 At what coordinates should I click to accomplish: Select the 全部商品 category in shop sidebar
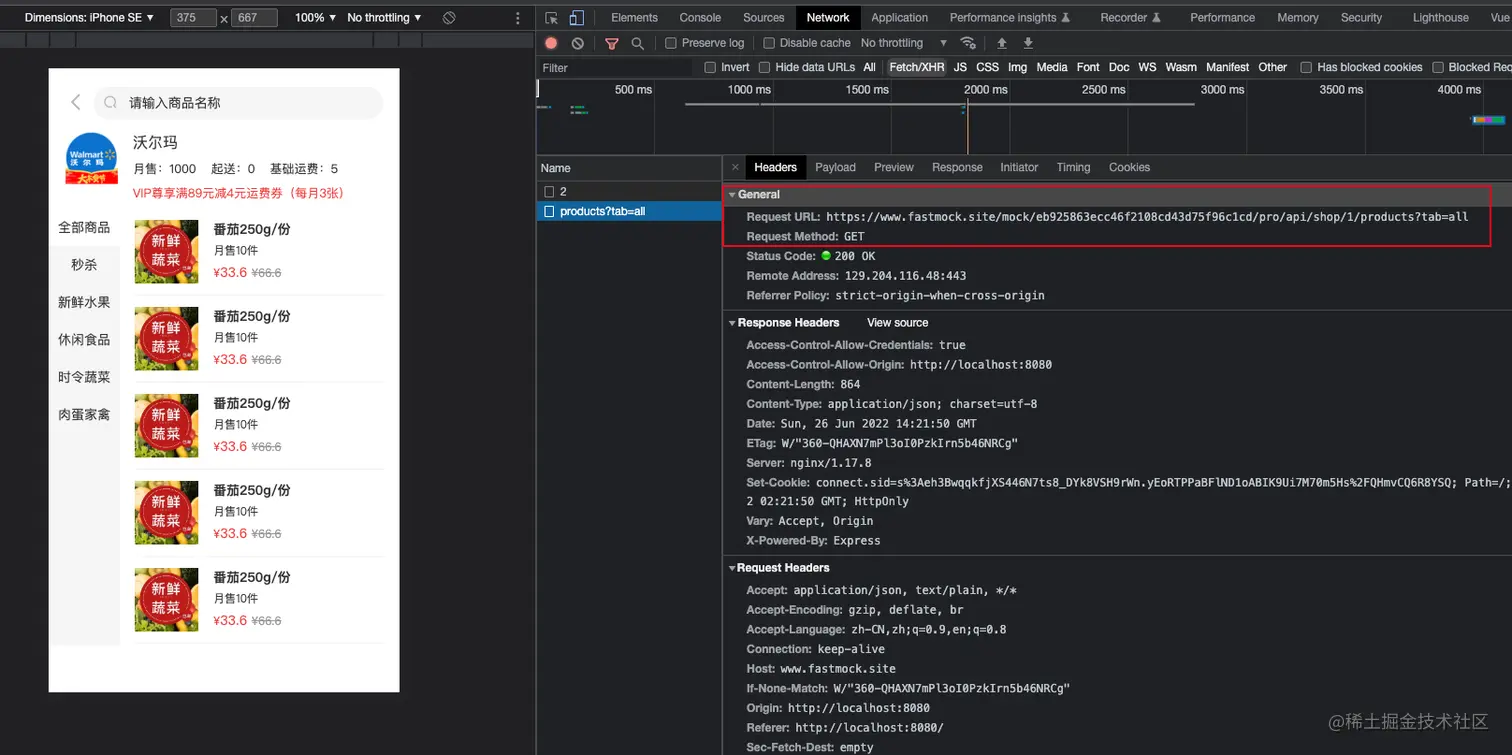tap(84, 227)
